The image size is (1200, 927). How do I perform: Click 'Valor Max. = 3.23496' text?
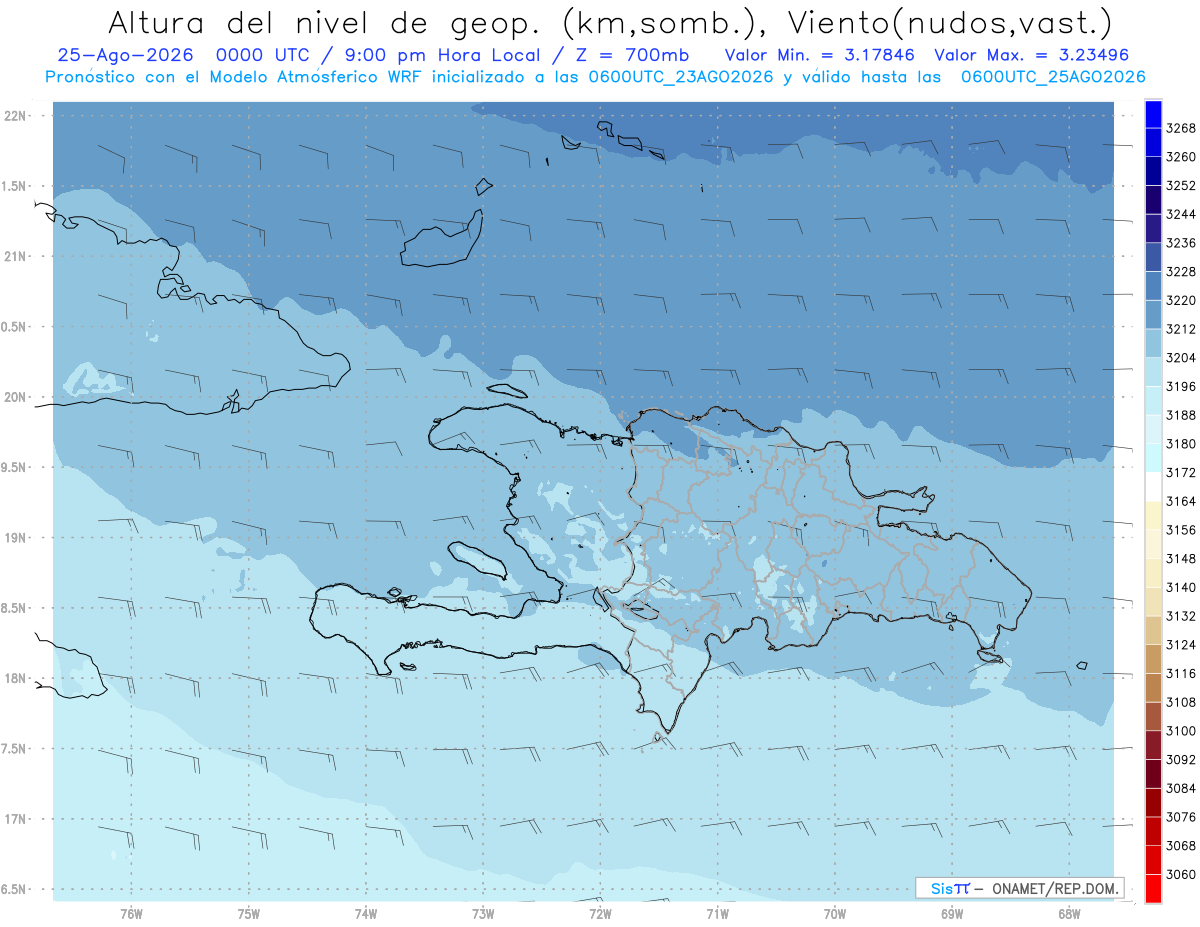[1034, 55]
